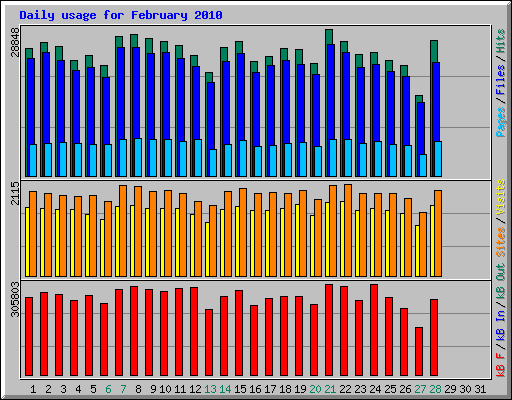
Task: Click day label 17 on the x-axis
Action: pos(270,389)
